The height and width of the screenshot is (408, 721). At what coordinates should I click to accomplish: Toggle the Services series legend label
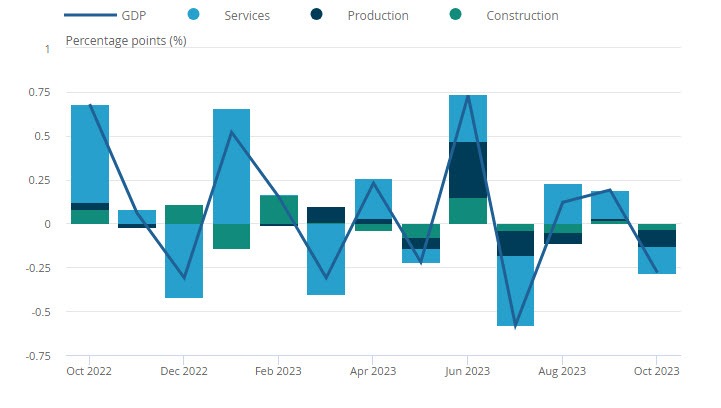coord(247,16)
